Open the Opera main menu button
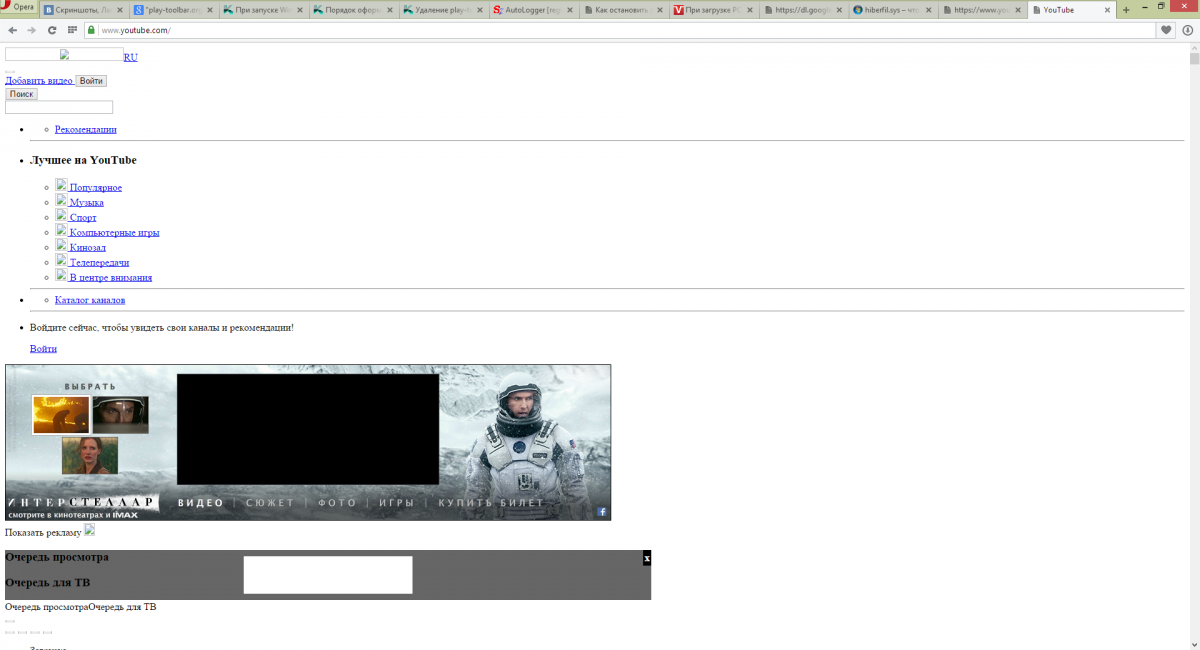This screenshot has height=650, width=1200. click(x=19, y=7)
